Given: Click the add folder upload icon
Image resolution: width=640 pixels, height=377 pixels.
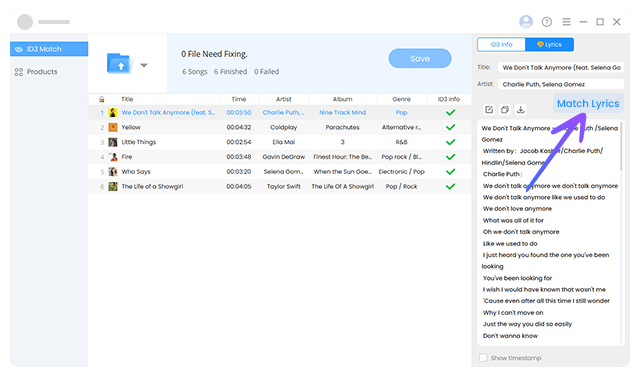Looking at the screenshot, I should coord(120,64).
